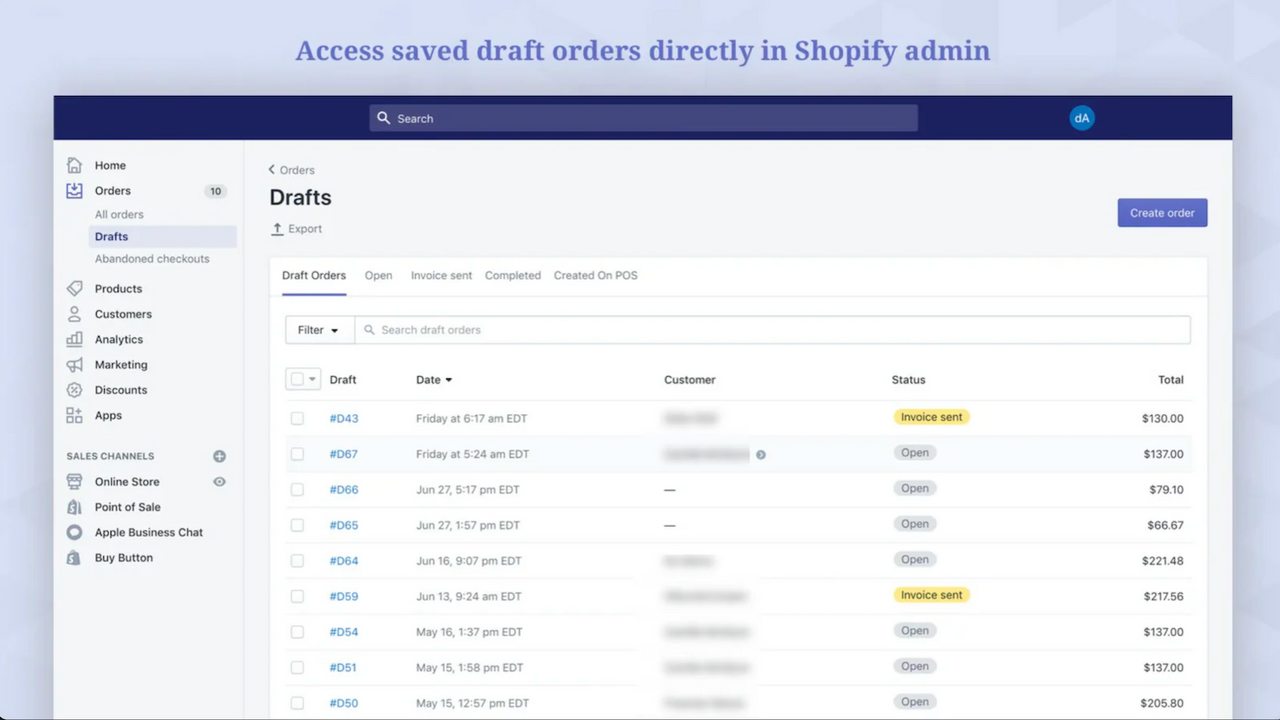Toggle the eye icon next to Online Store
This screenshot has height=720, width=1280.
tap(219, 481)
